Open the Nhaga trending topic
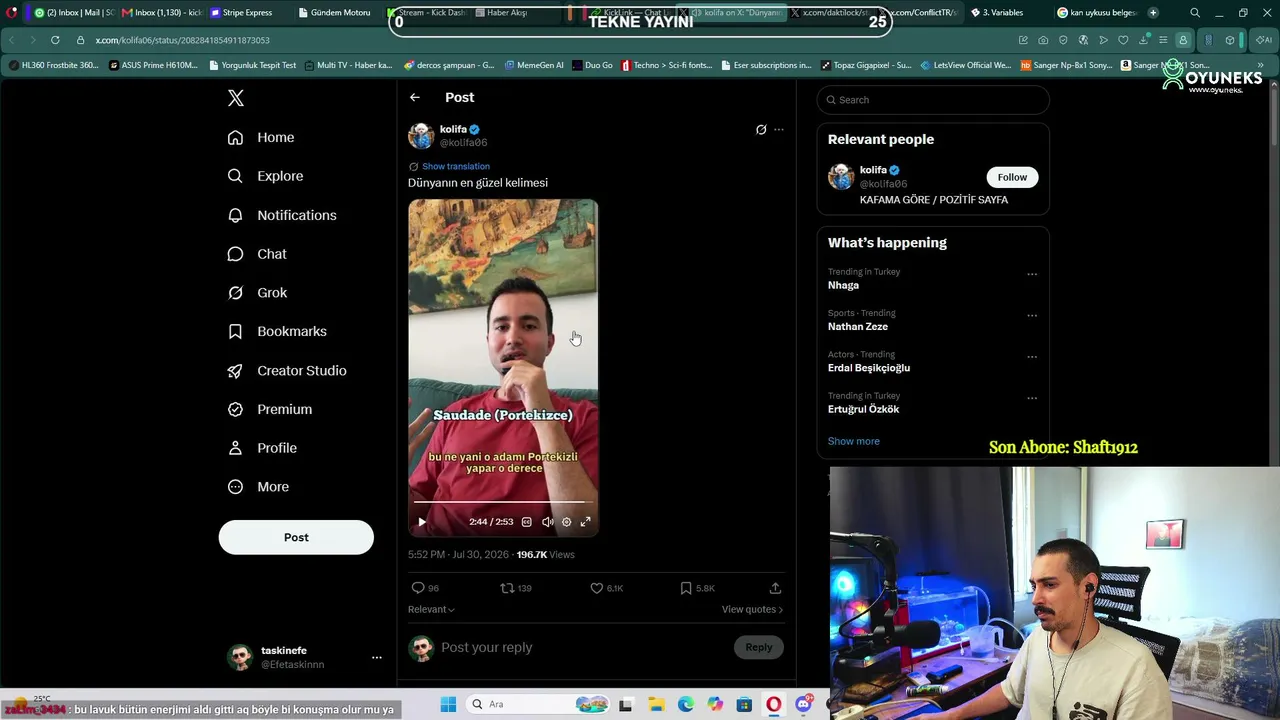Screen dimensions: 1280x720 coord(843,285)
